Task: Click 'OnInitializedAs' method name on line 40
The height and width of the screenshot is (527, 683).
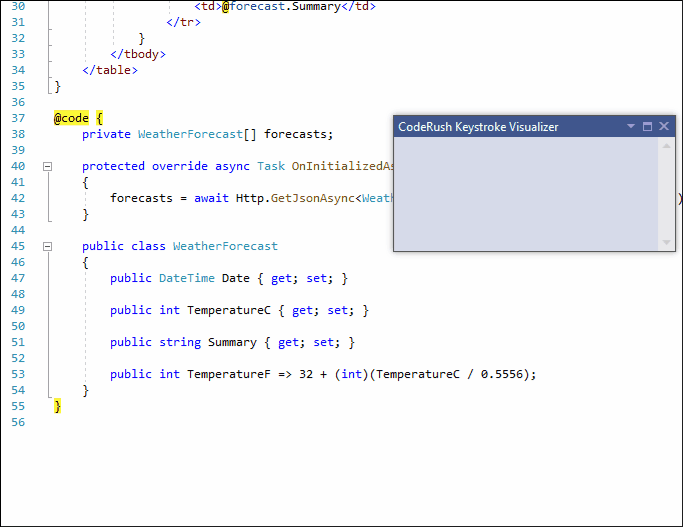Action: pyautogui.click(x=342, y=166)
